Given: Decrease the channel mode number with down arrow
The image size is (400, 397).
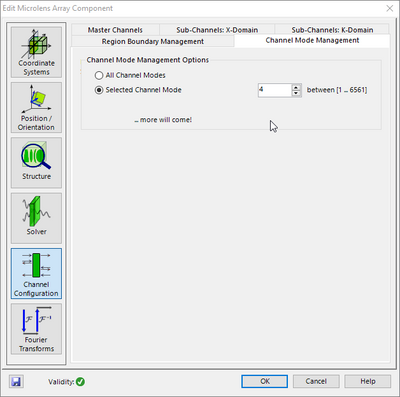Looking at the screenshot, I should click(296, 93).
